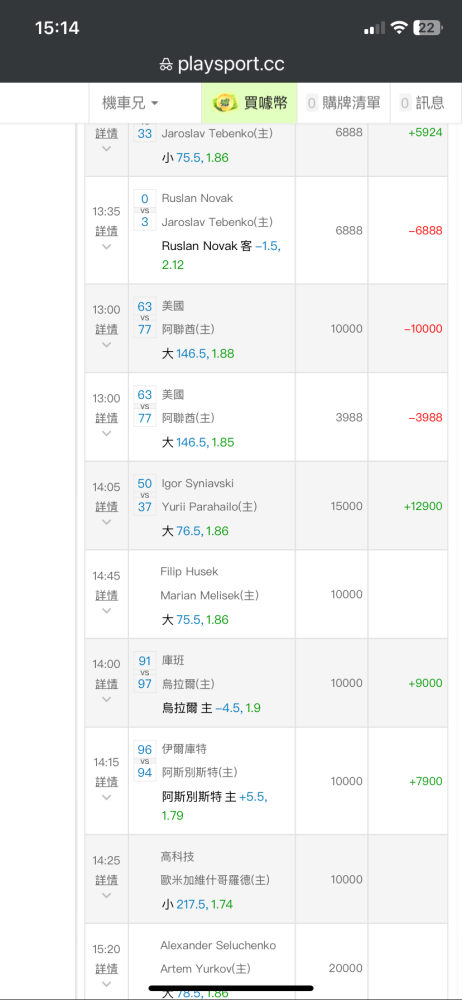Open 詳情 for the 14:25 高科技 match

pyautogui.click(x=107, y=880)
